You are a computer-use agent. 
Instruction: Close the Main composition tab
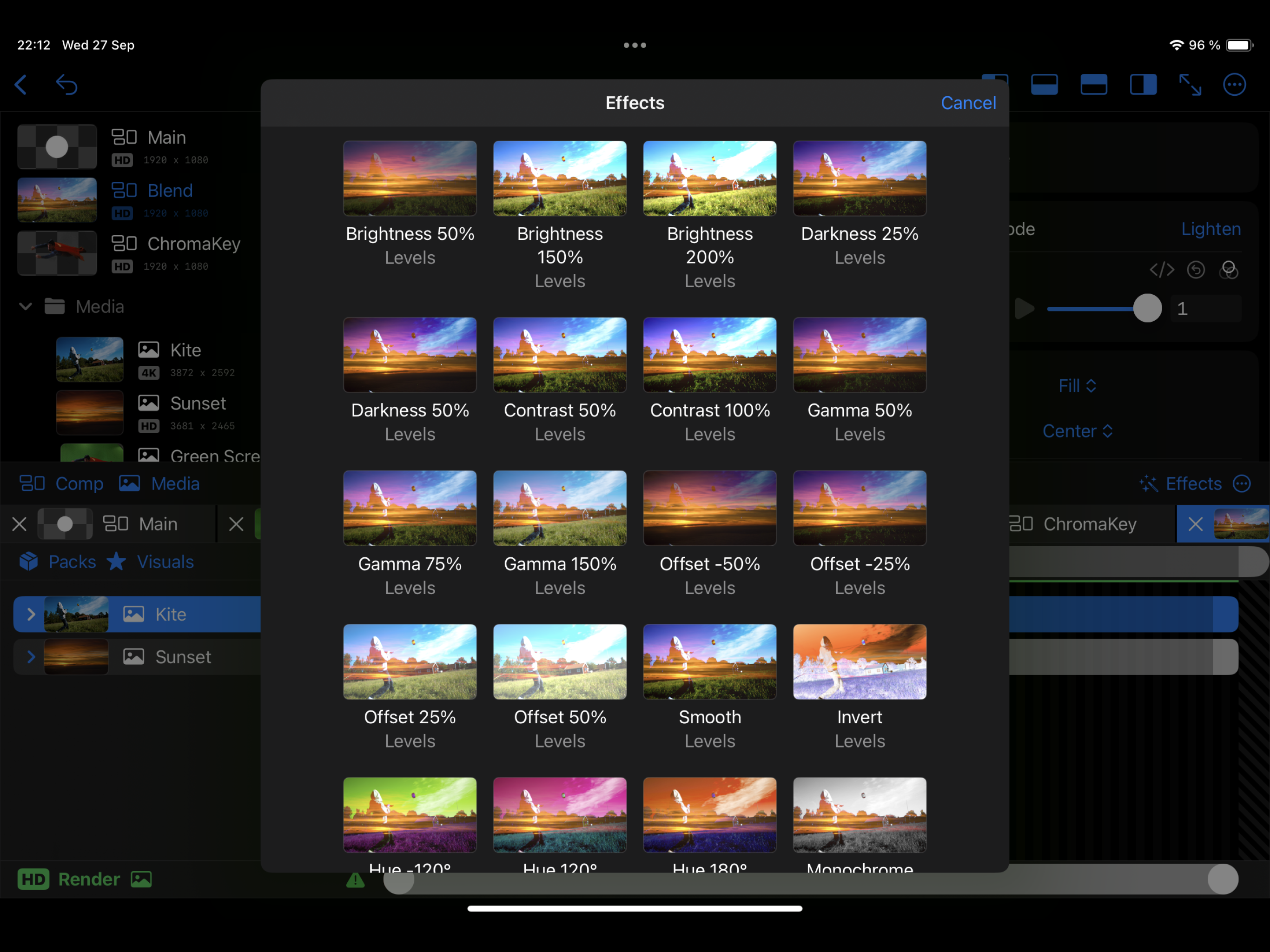(x=20, y=524)
